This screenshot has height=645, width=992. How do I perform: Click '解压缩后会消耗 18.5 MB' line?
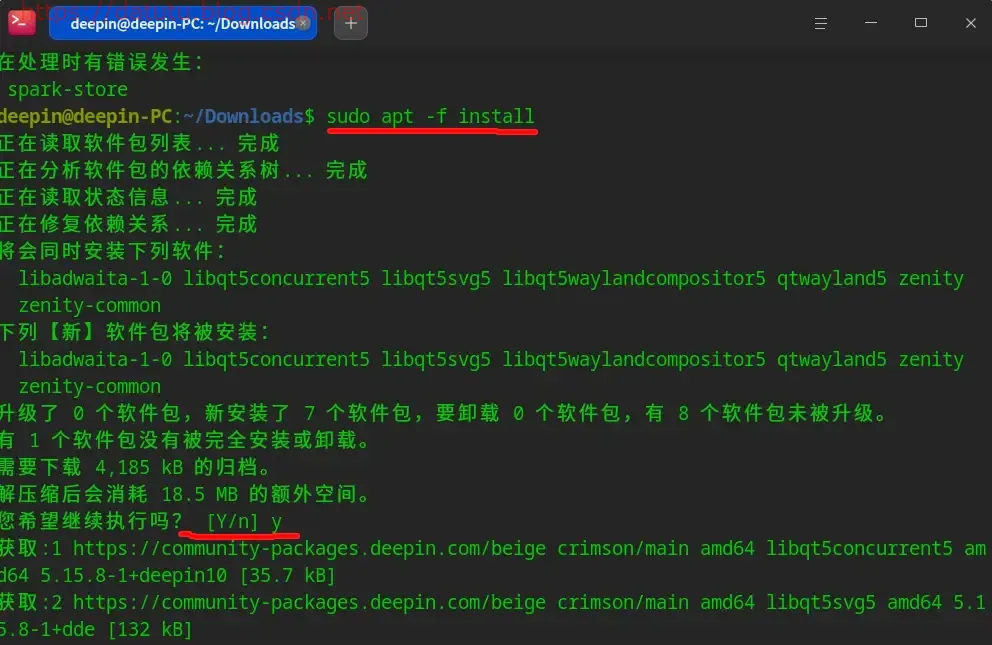coord(185,494)
